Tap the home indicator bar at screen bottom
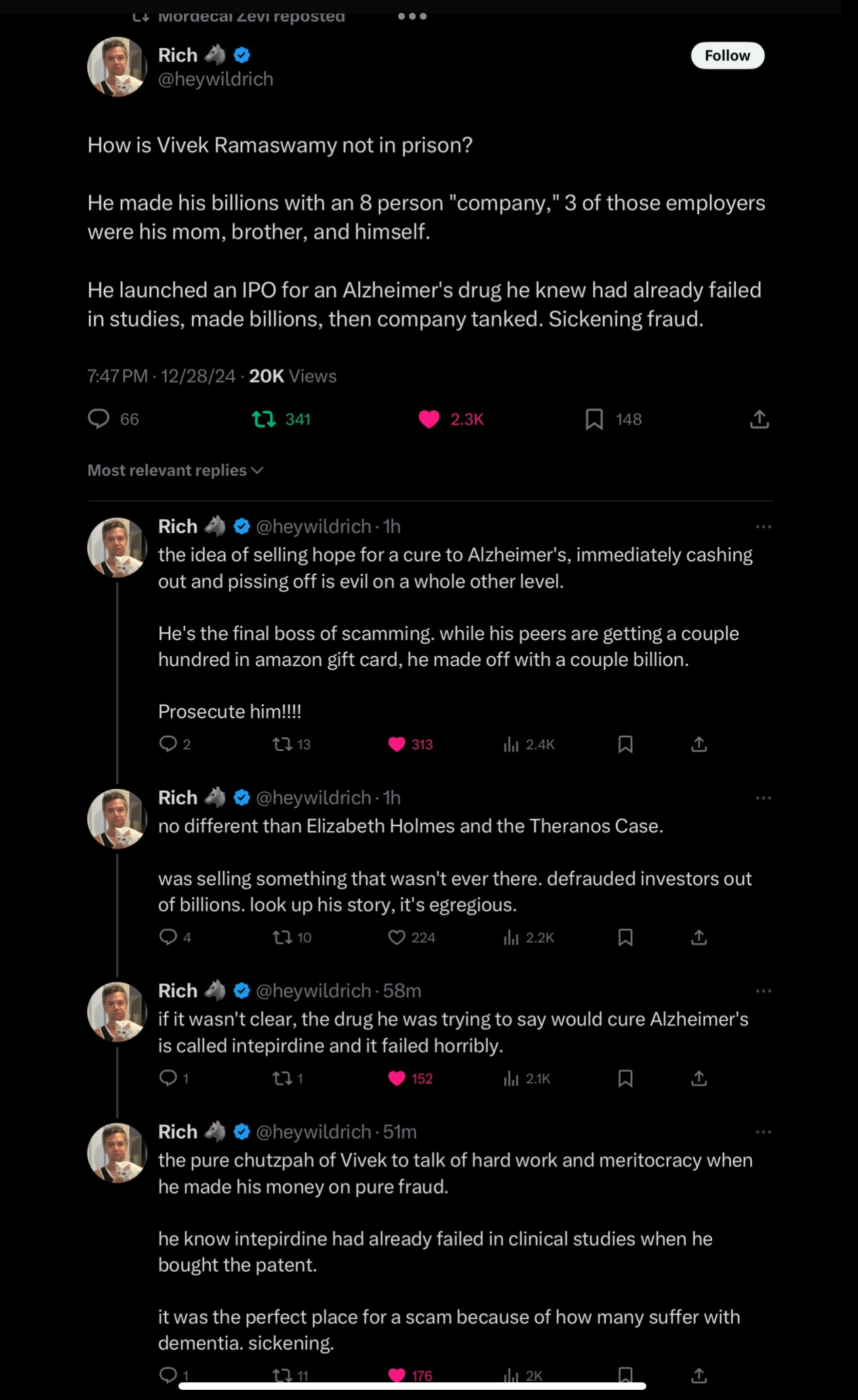 point(412,1386)
